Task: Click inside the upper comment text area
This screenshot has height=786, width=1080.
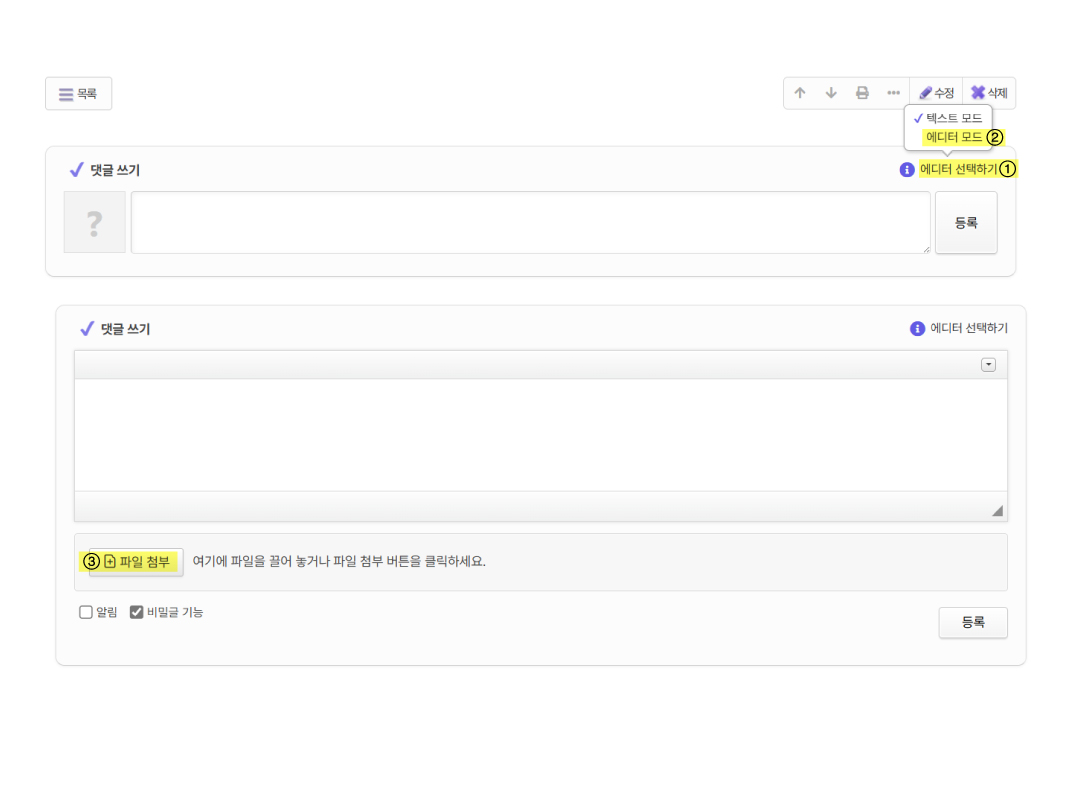Action: pos(530,223)
